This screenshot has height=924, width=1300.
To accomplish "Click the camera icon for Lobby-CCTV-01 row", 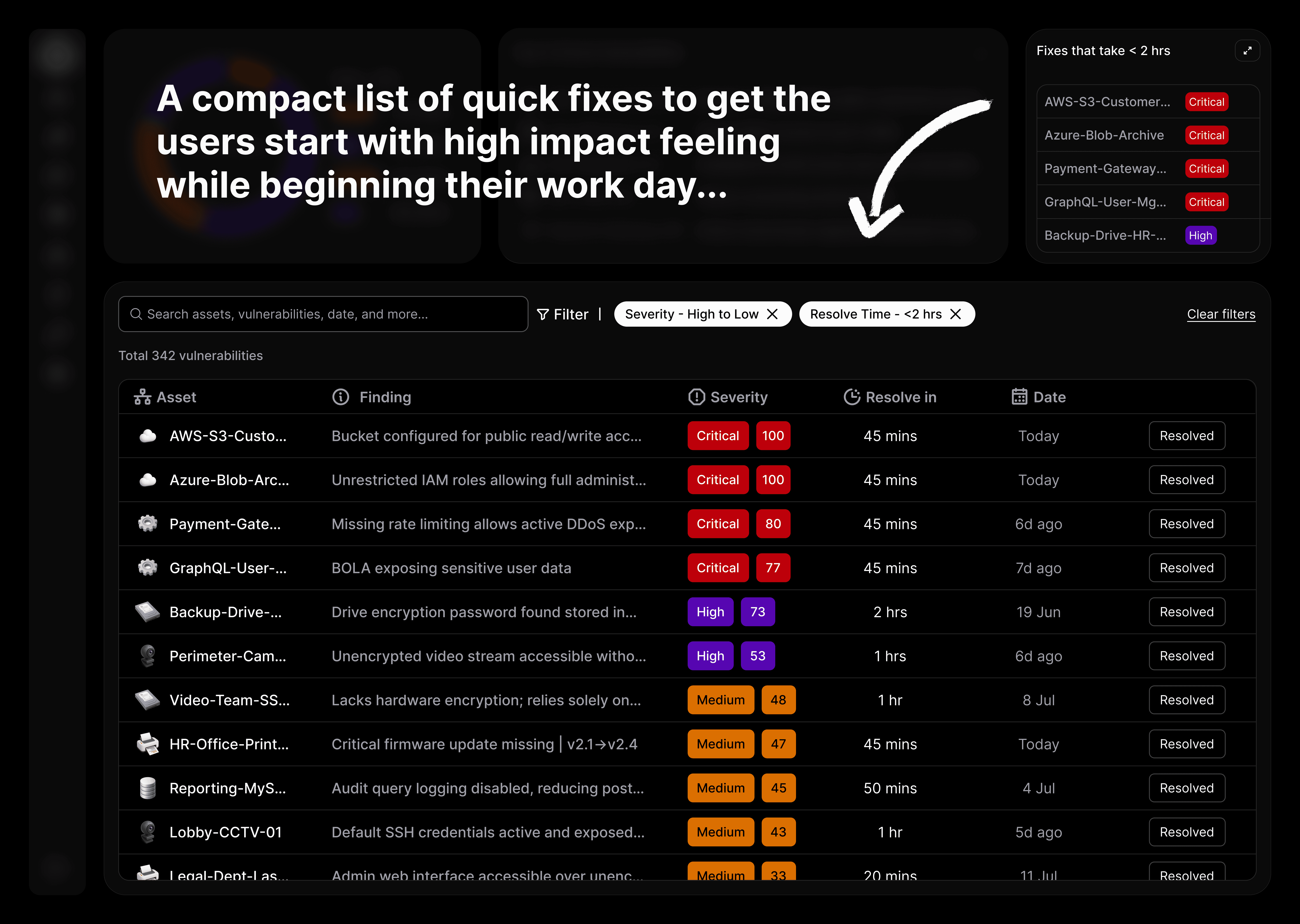I will point(148,832).
